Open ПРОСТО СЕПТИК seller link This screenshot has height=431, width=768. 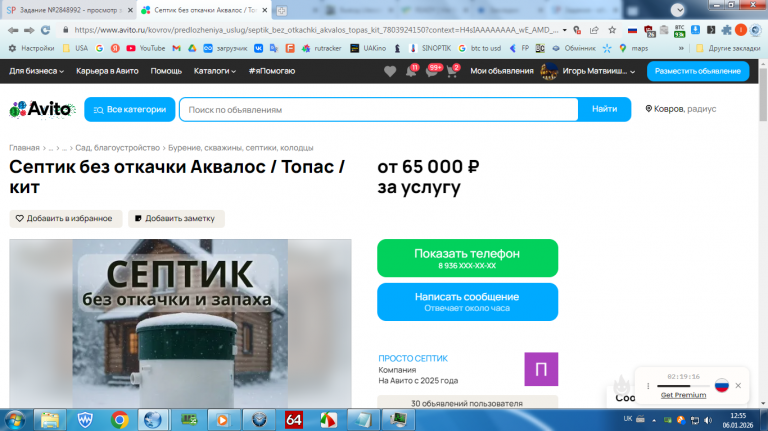point(413,358)
